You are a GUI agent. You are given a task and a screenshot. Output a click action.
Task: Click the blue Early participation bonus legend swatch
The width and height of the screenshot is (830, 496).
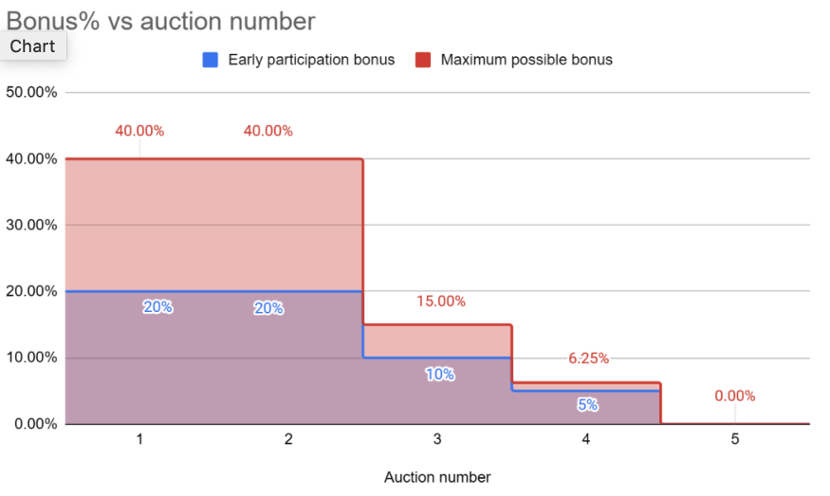(210, 60)
